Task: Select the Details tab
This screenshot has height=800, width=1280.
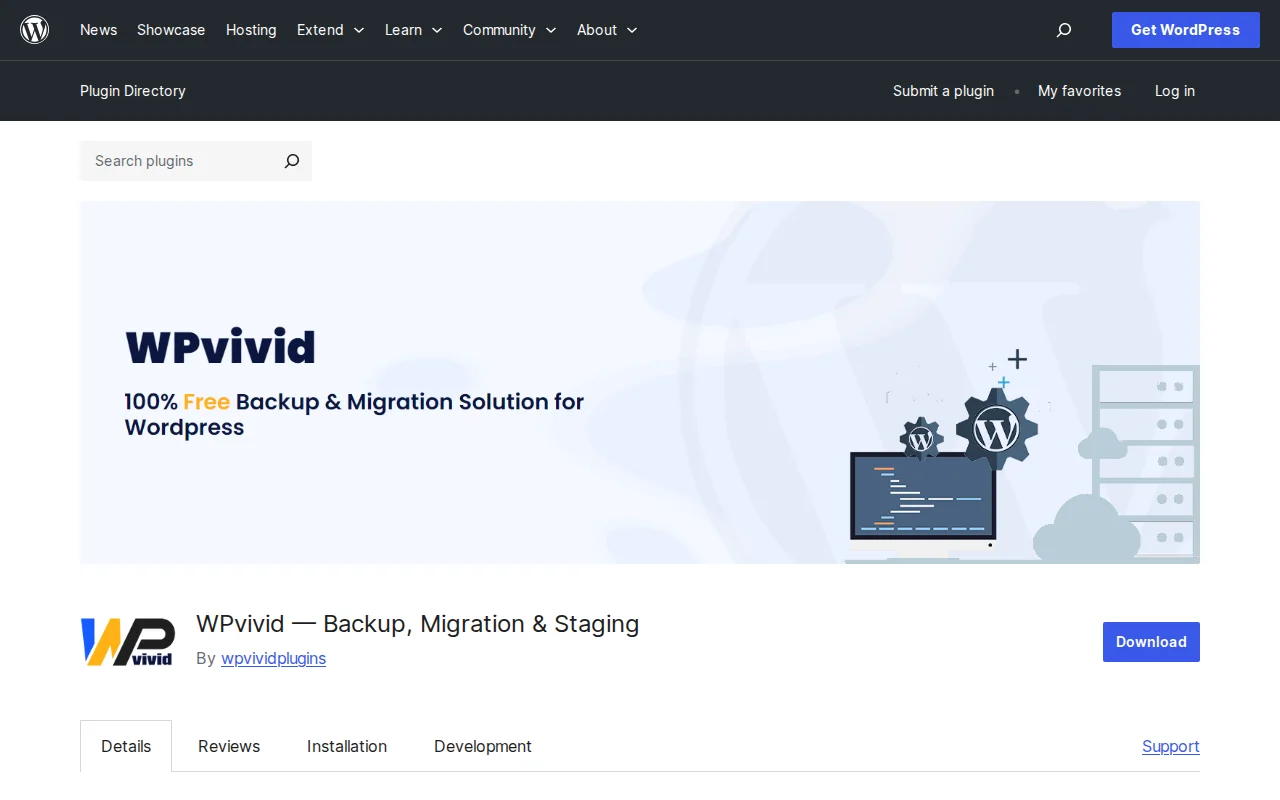Action: (x=126, y=746)
